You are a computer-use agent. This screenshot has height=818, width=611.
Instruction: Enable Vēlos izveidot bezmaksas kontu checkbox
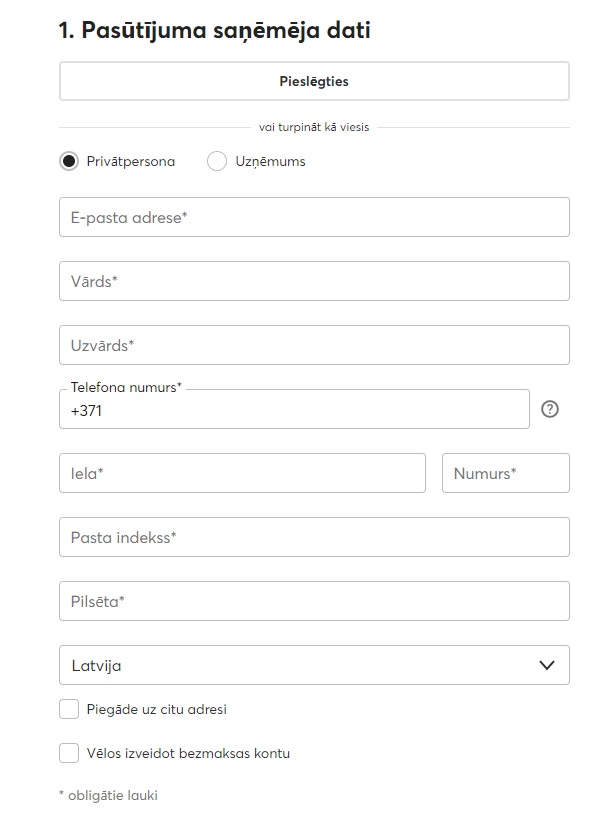point(69,753)
